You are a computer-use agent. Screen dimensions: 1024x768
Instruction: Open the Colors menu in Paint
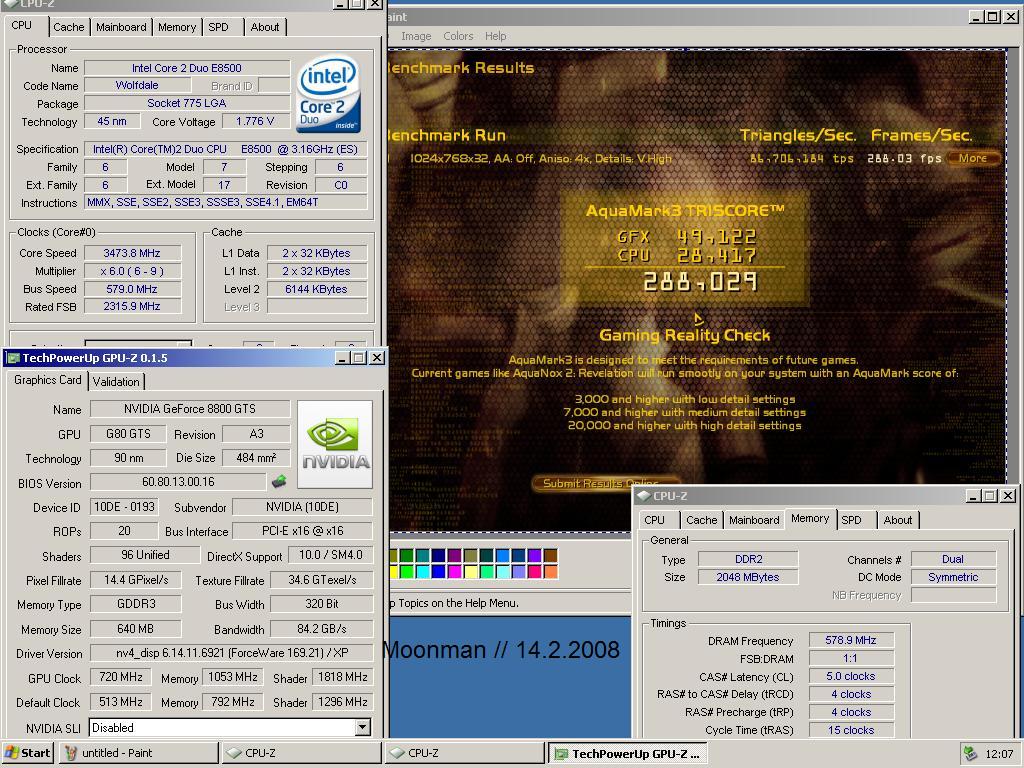coord(458,36)
